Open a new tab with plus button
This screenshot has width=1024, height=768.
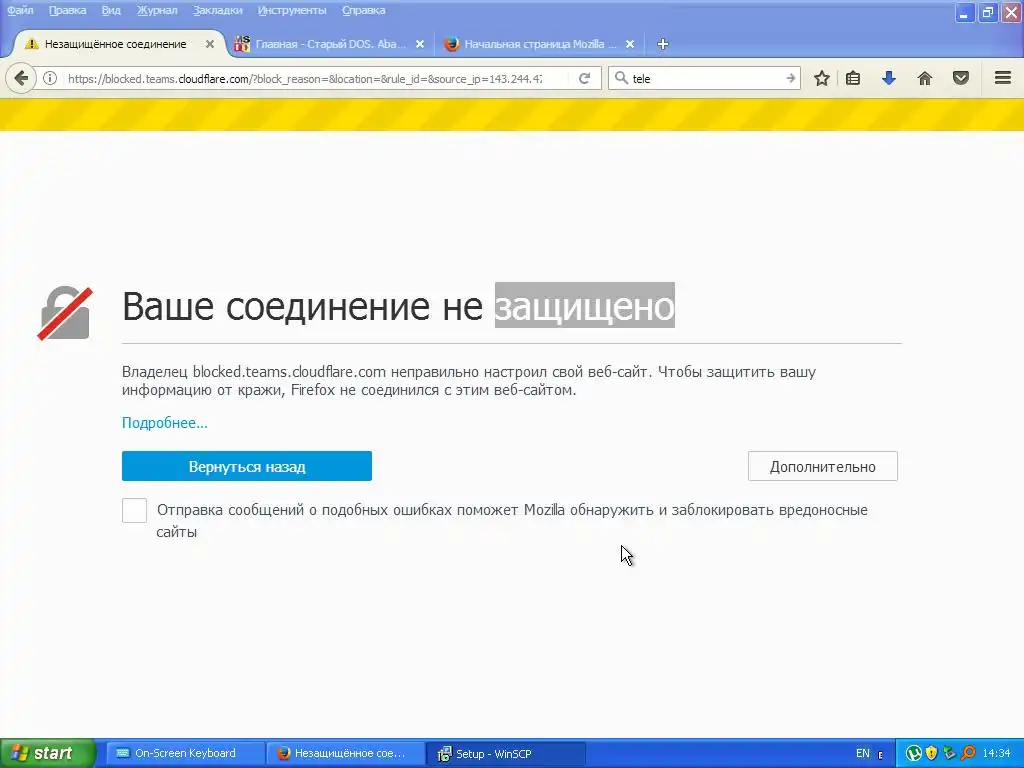click(x=662, y=44)
